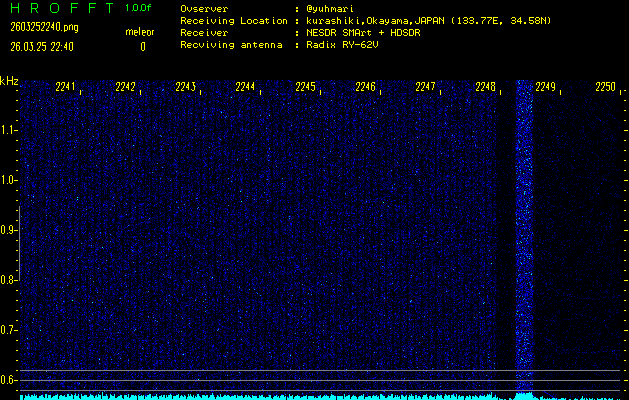Click the 0.8 kHz axis label
629x400 pixels.
click(10, 280)
